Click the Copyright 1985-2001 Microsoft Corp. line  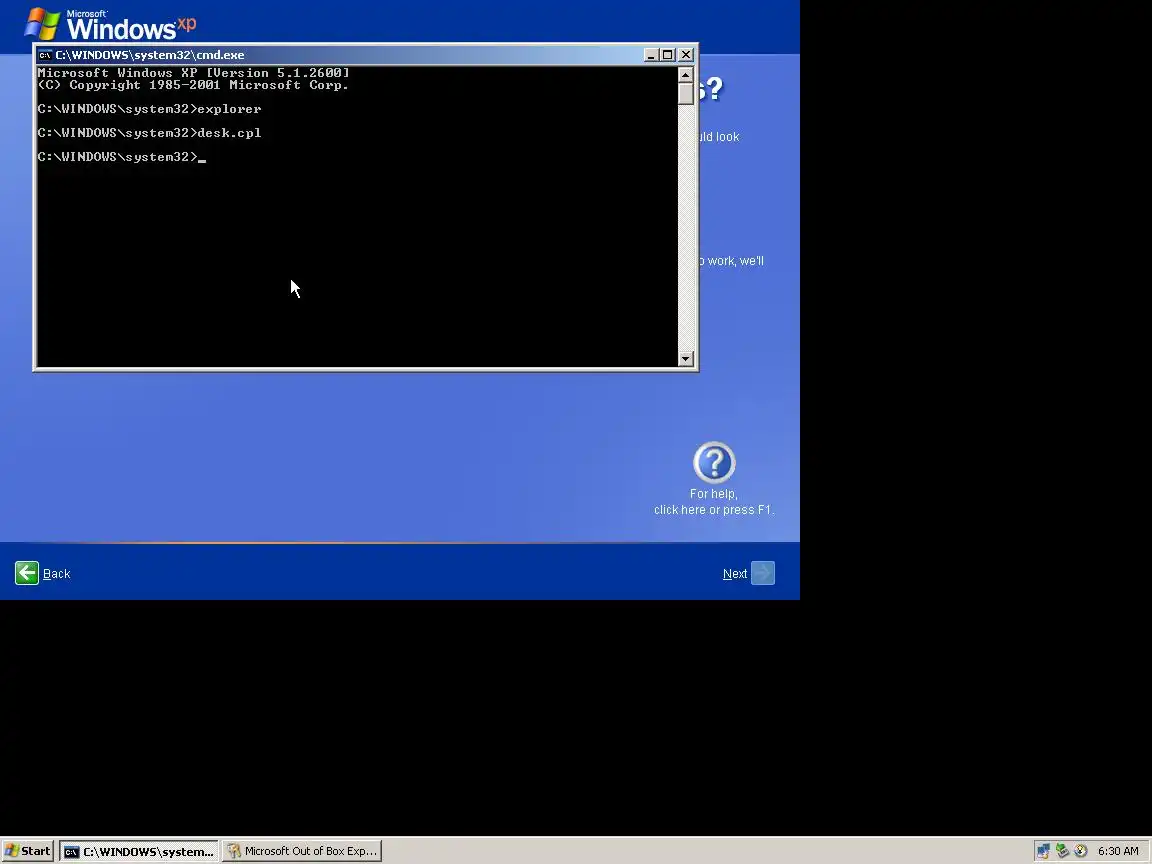click(x=193, y=85)
